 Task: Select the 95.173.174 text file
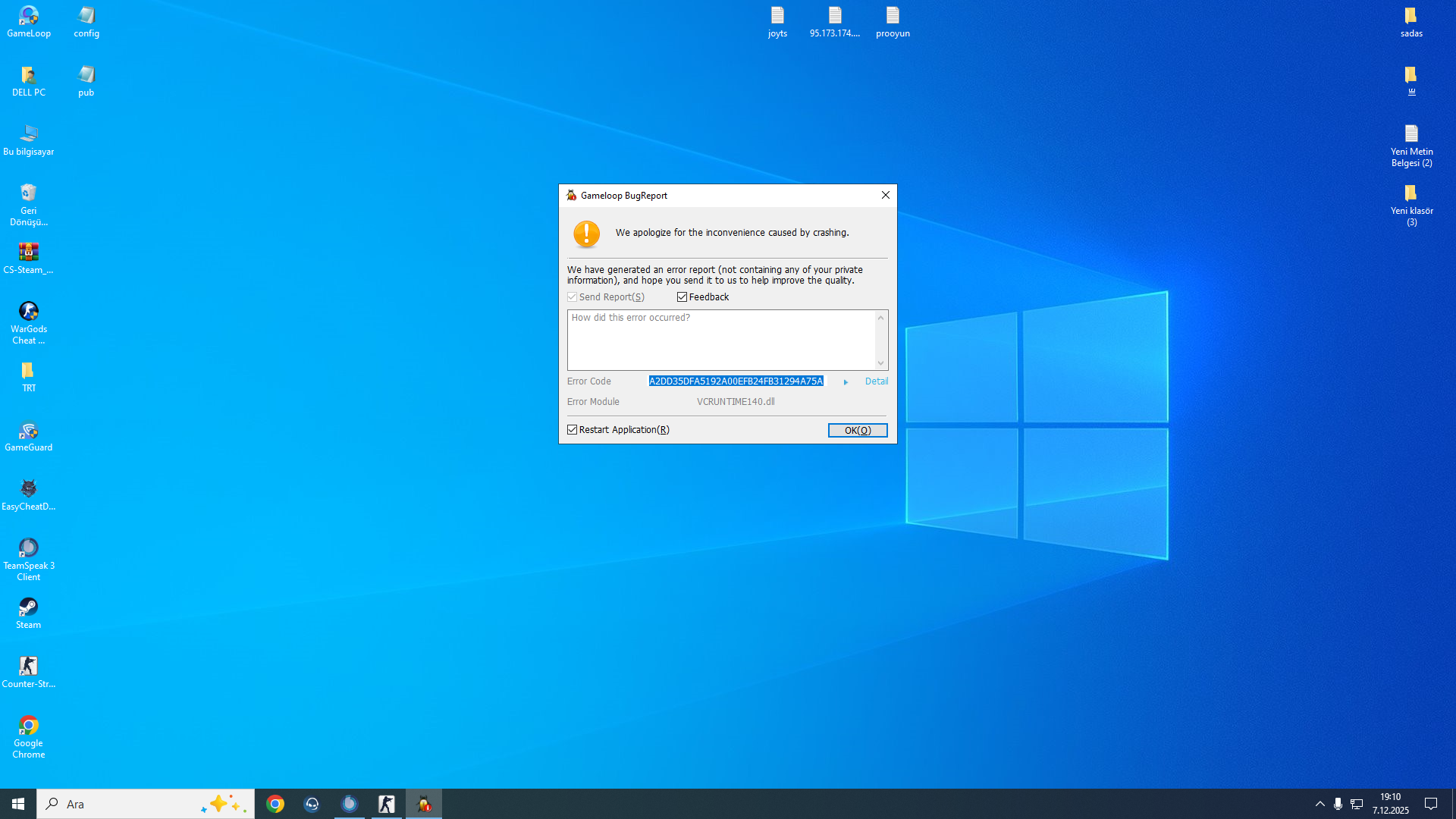[x=835, y=21]
